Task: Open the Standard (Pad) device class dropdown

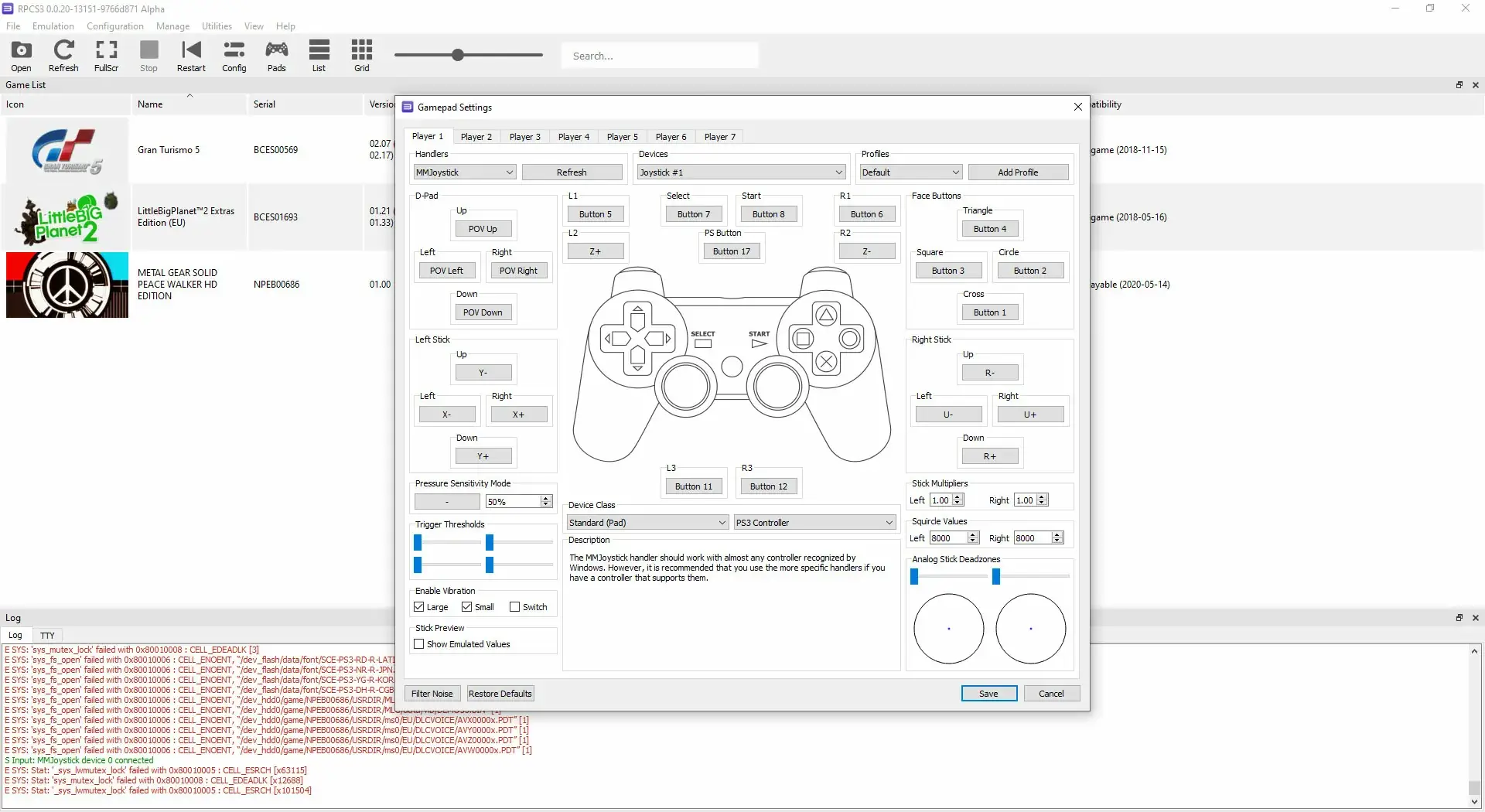Action: tap(647, 523)
